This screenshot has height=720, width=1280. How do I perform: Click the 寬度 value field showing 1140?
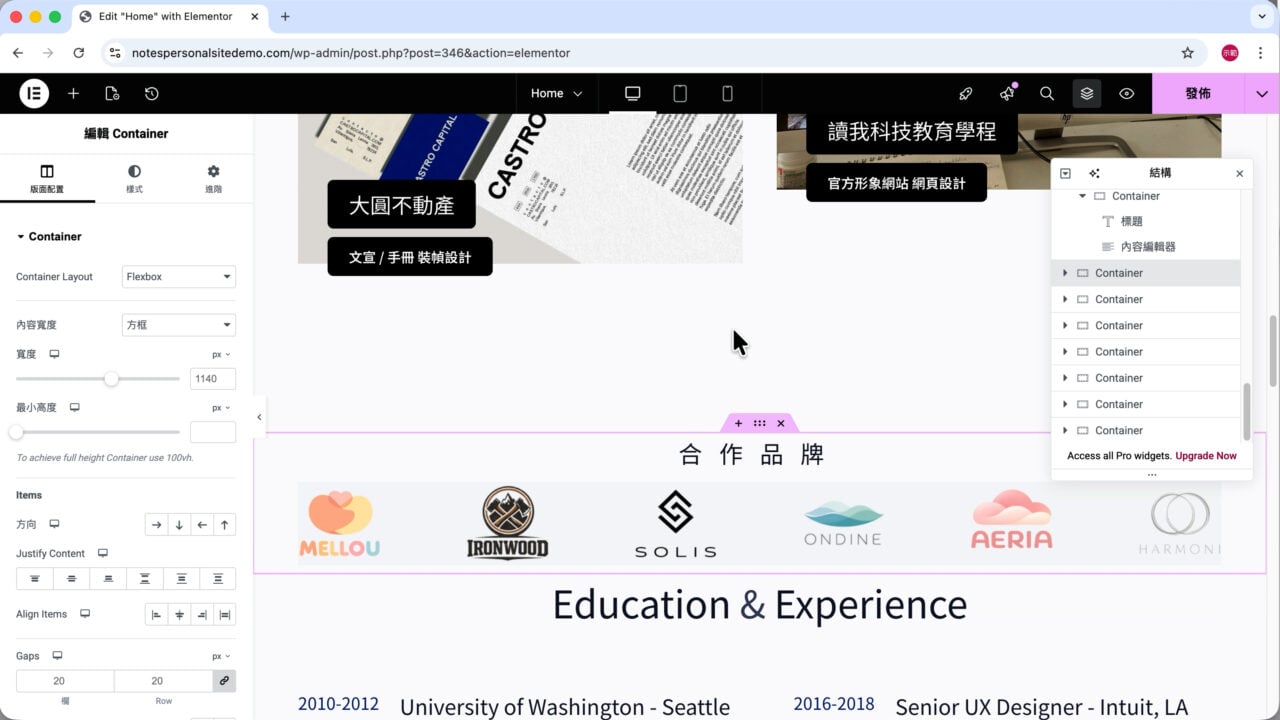click(x=213, y=379)
